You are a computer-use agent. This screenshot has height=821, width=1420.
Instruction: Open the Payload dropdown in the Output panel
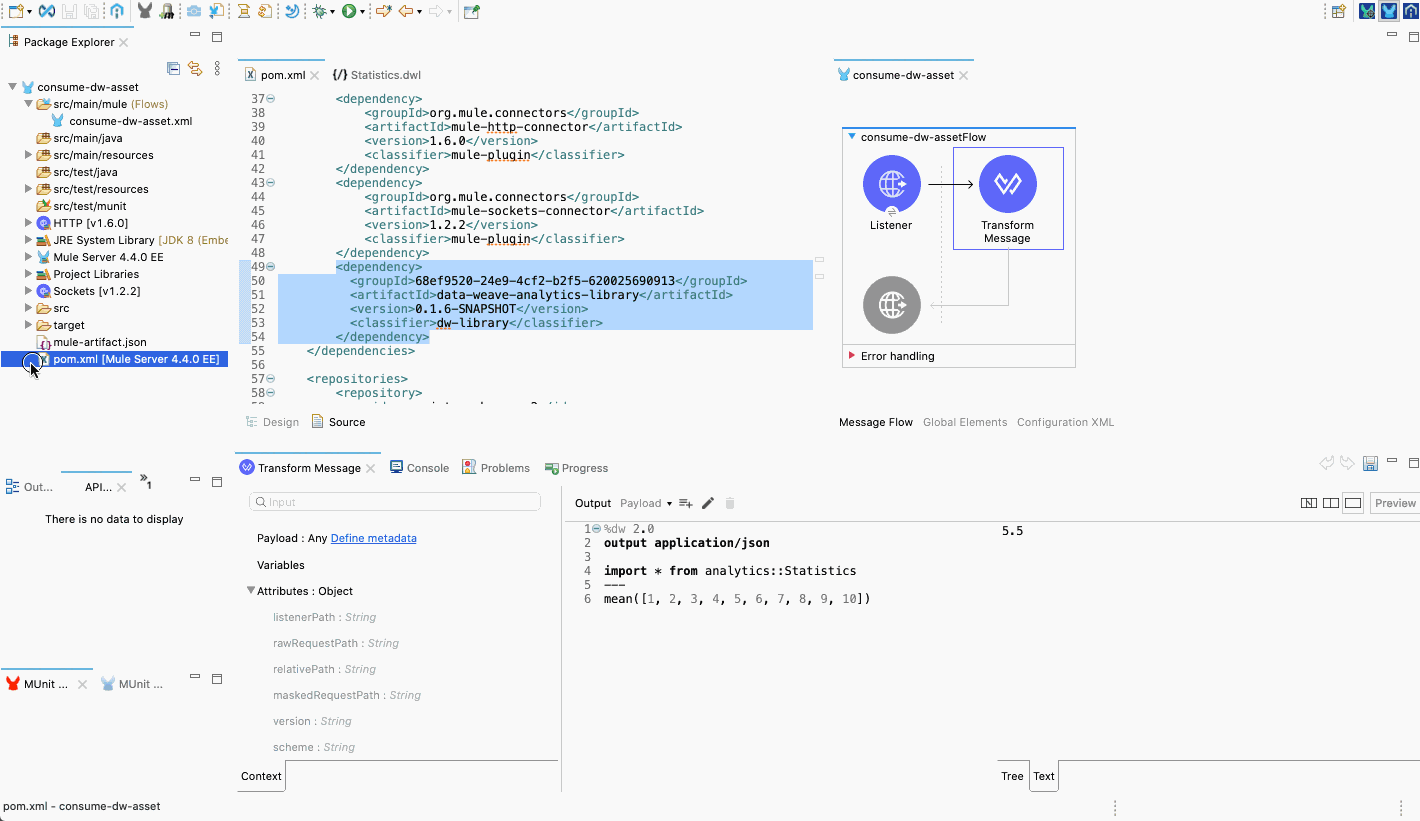[x=670, y=503]
